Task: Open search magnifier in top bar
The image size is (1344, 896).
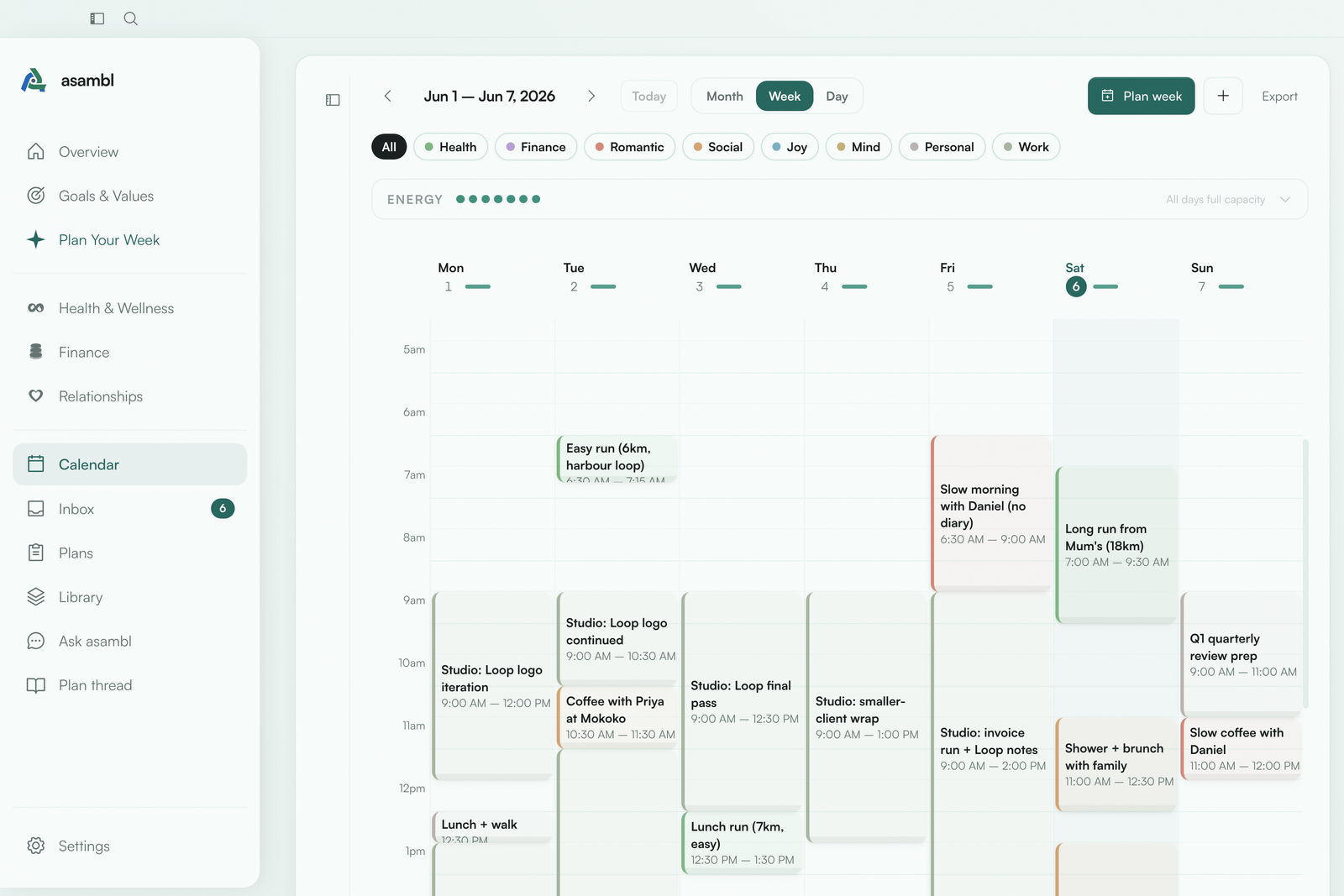Action: coord(131,18)
